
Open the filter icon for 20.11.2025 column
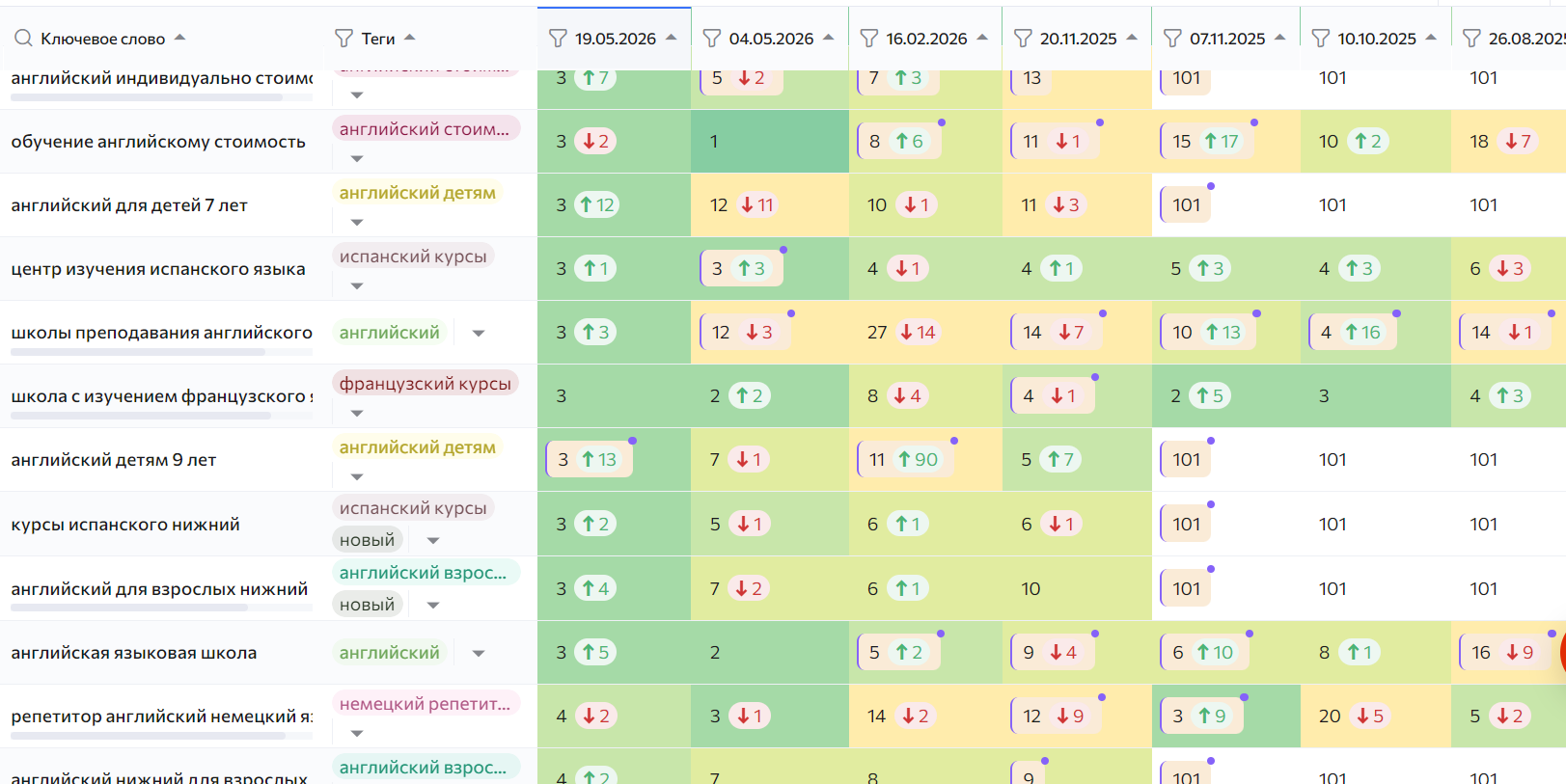tap(1023, 39)
